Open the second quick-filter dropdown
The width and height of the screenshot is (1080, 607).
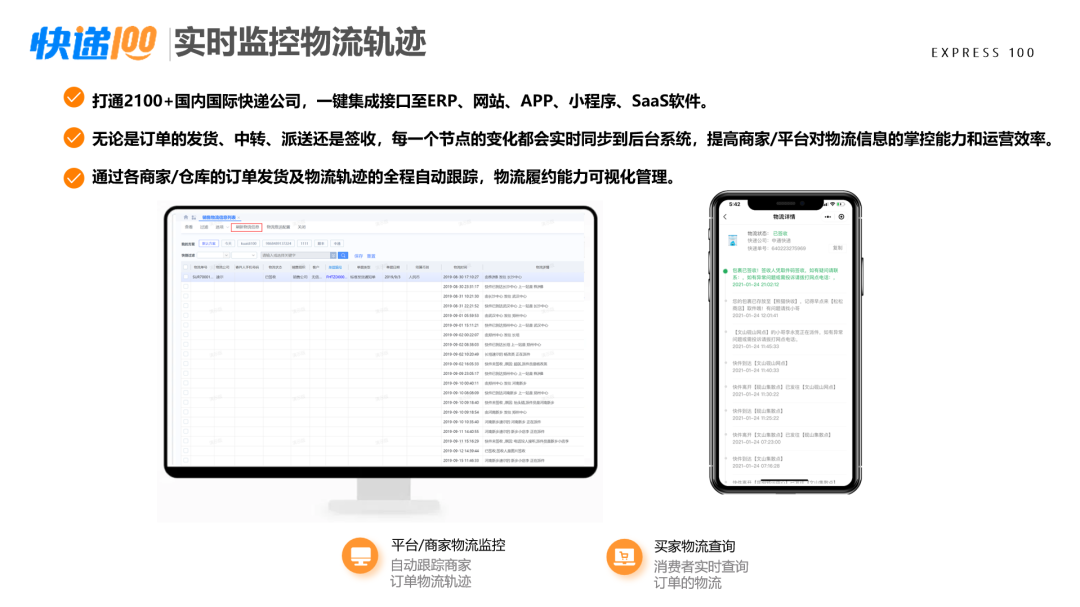[x=245, y=256]
